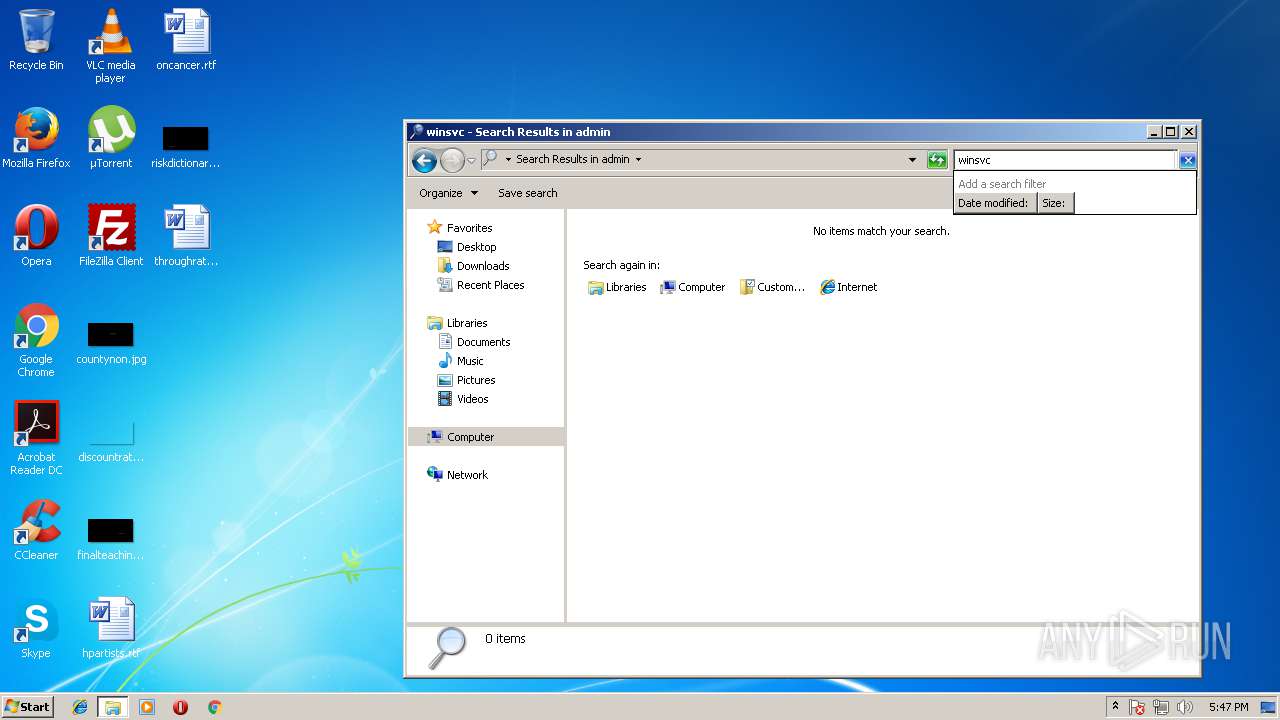Open finalteachin file on desktop
The height and width of the screenshot is (720, 1280).
pos(111,537)
